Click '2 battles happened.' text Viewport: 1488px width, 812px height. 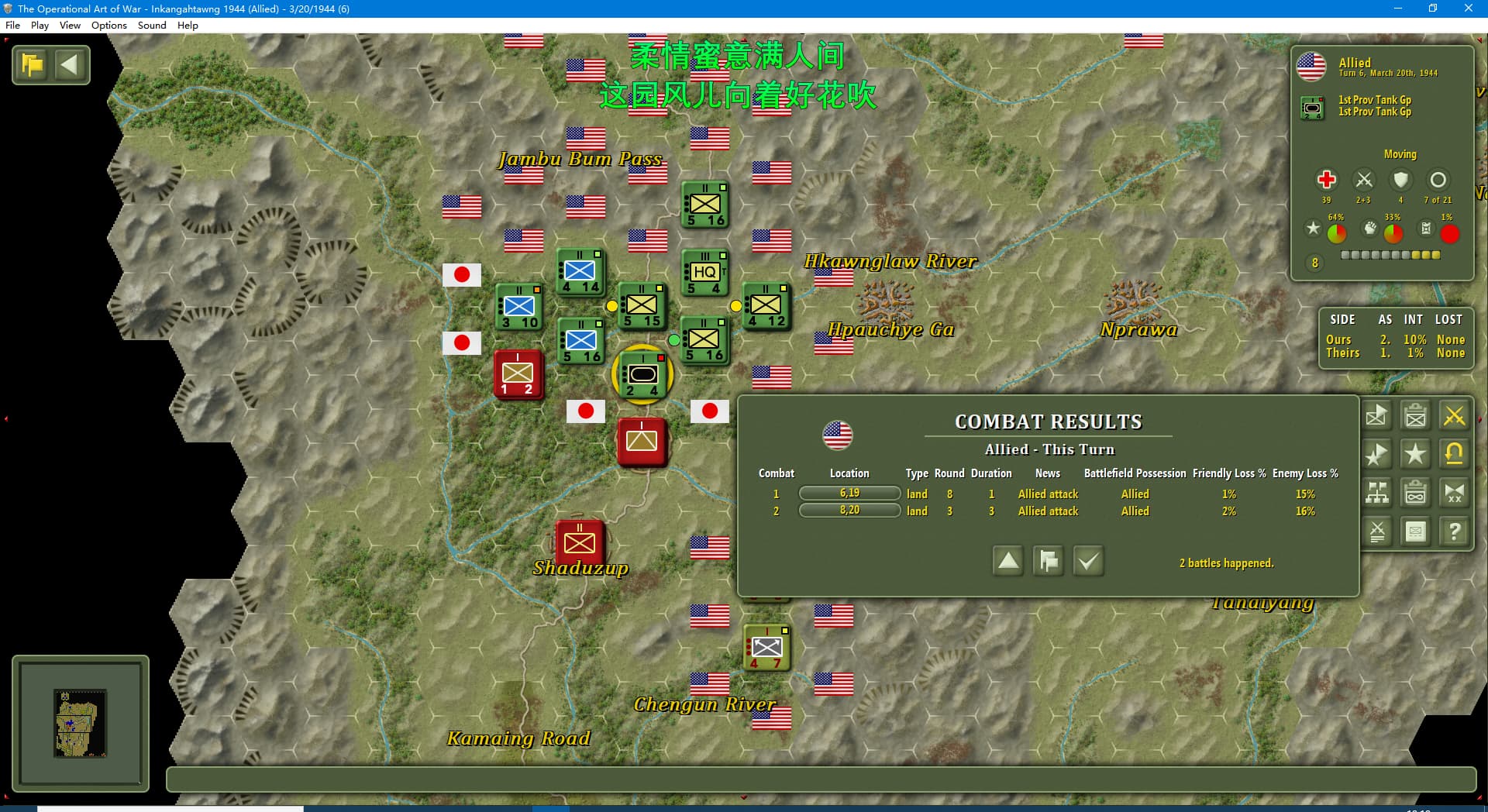(x=1226, y=563)
